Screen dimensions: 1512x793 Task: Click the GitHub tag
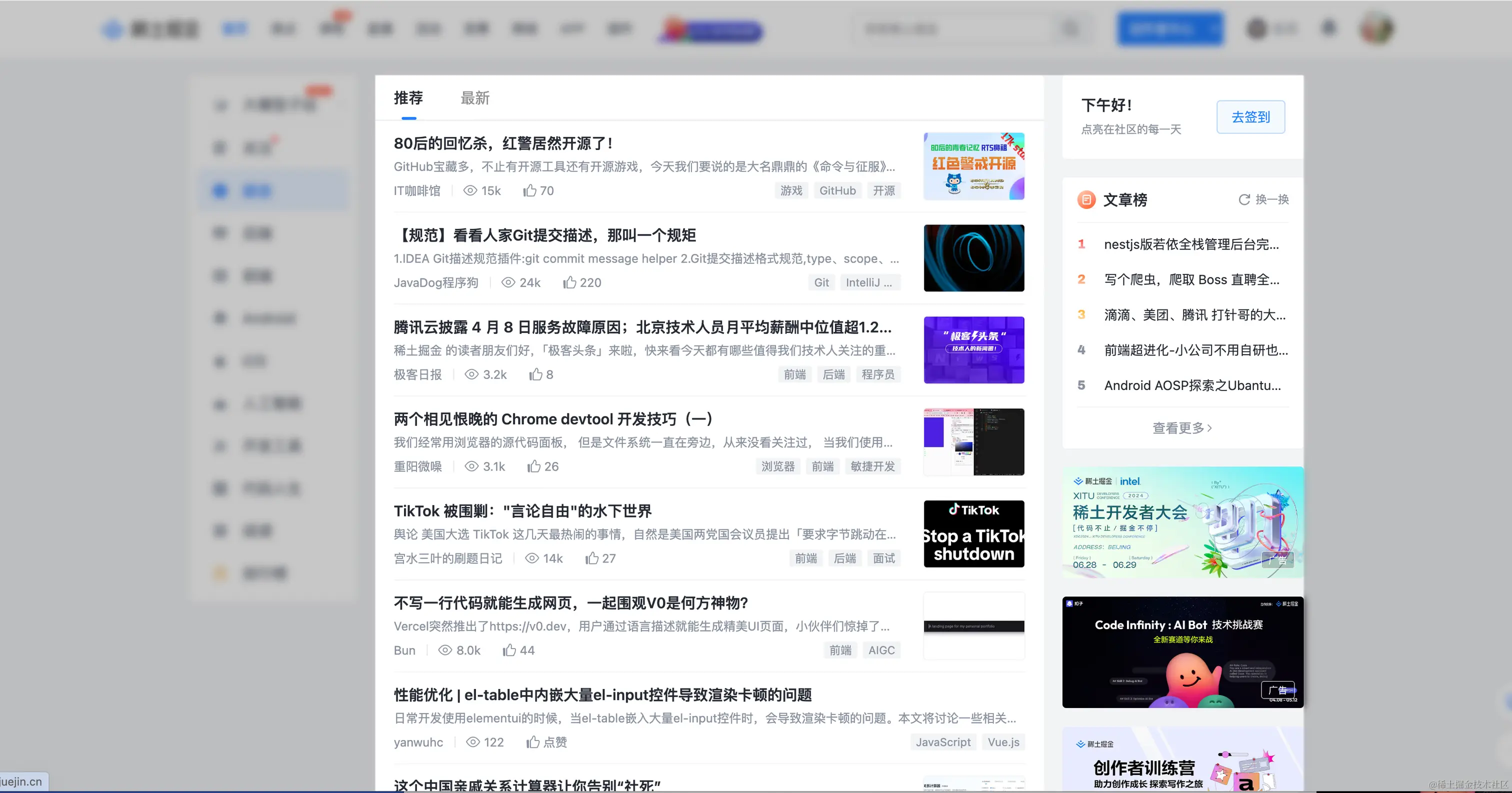pyautogui.click(x=837, y=190)
